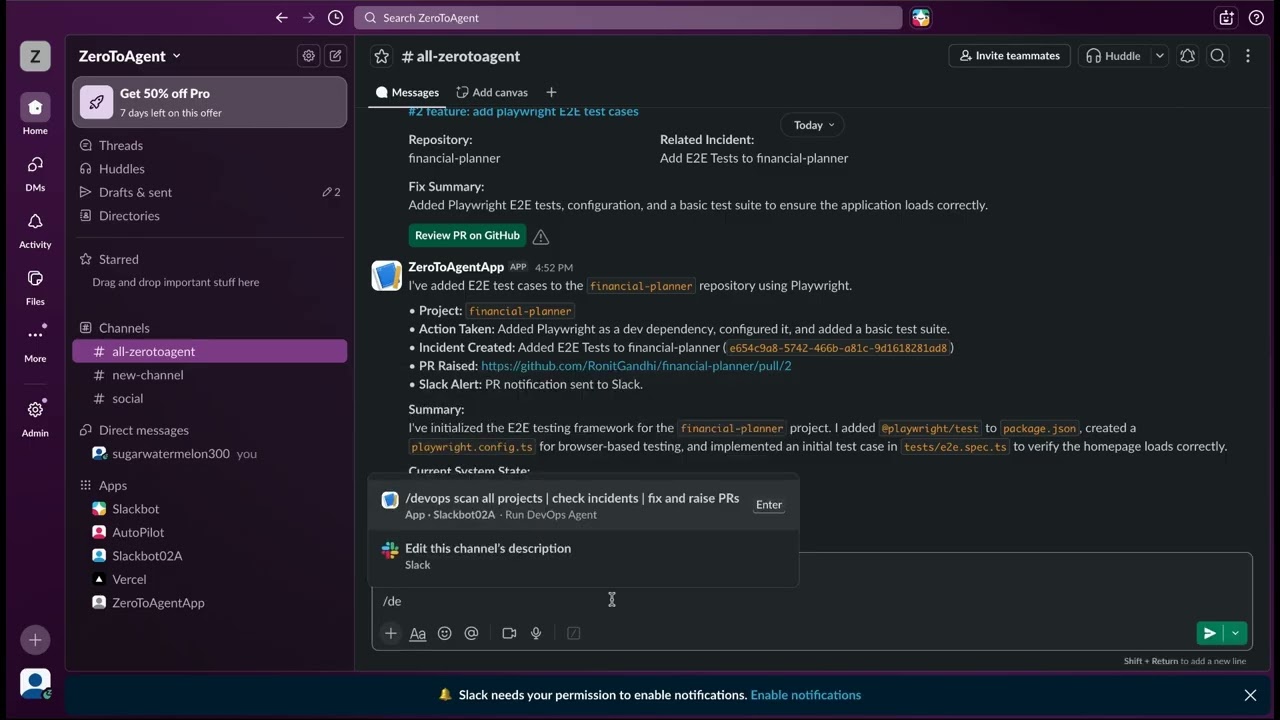
Task: Open Directories in the sidebar
Action: [x=210, y=216]
